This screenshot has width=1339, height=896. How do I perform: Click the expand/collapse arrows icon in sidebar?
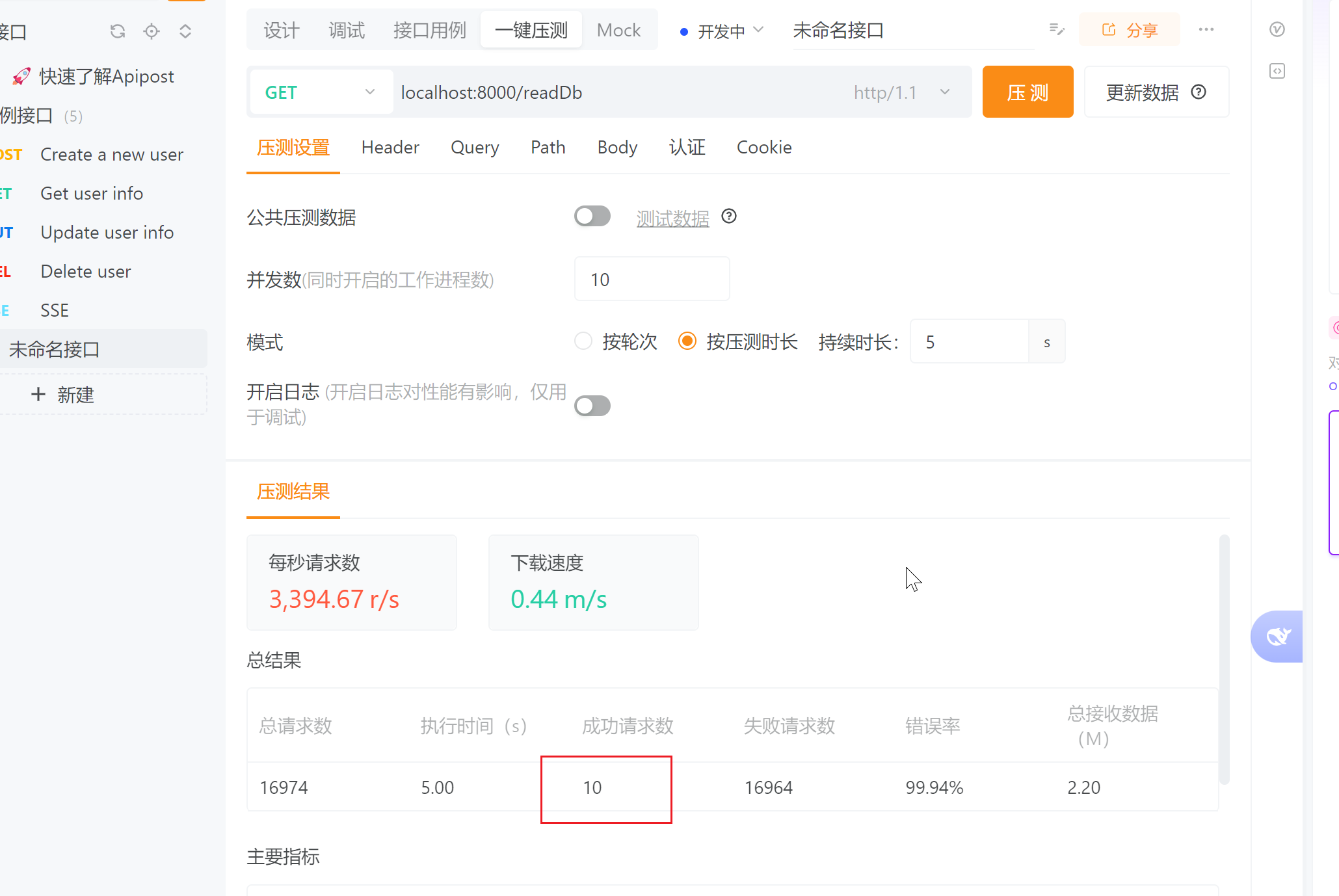[185, 31]
